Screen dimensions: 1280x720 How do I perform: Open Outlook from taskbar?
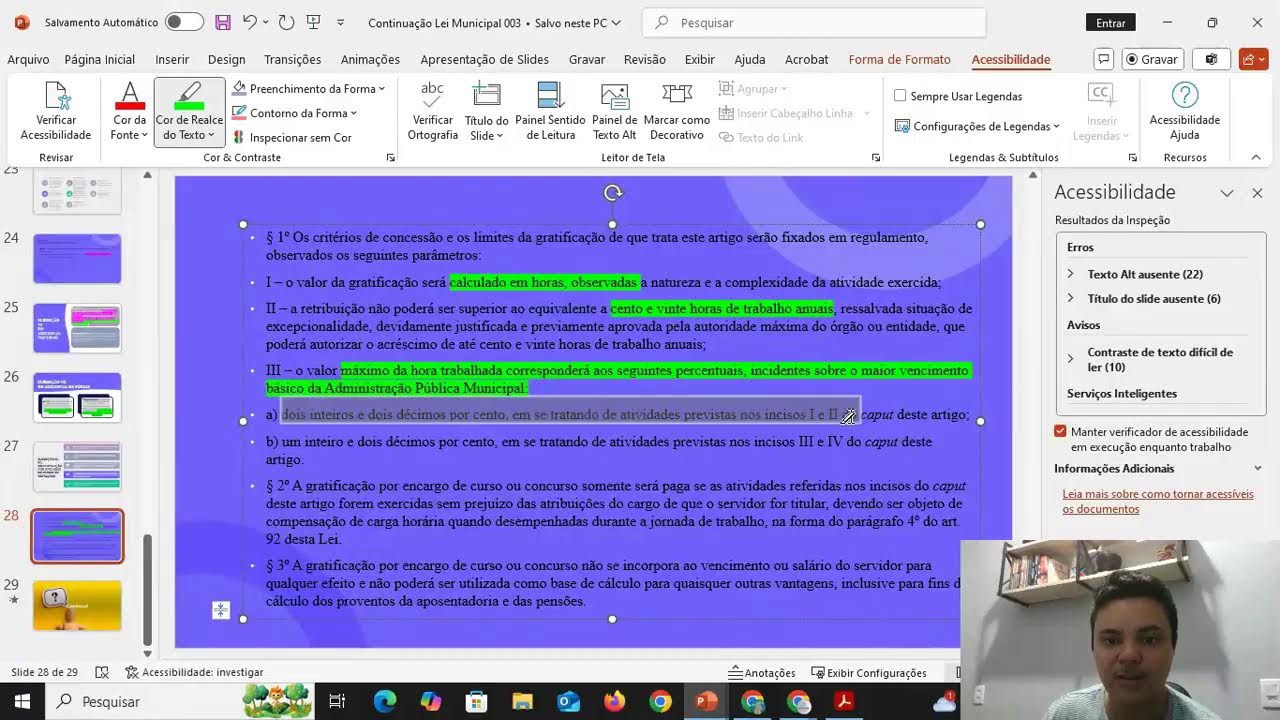(x=569, y=702)
